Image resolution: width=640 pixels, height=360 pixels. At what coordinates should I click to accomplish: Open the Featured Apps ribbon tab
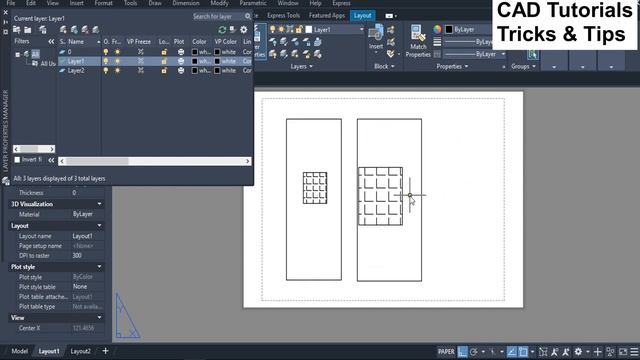[x=327, y=16]
